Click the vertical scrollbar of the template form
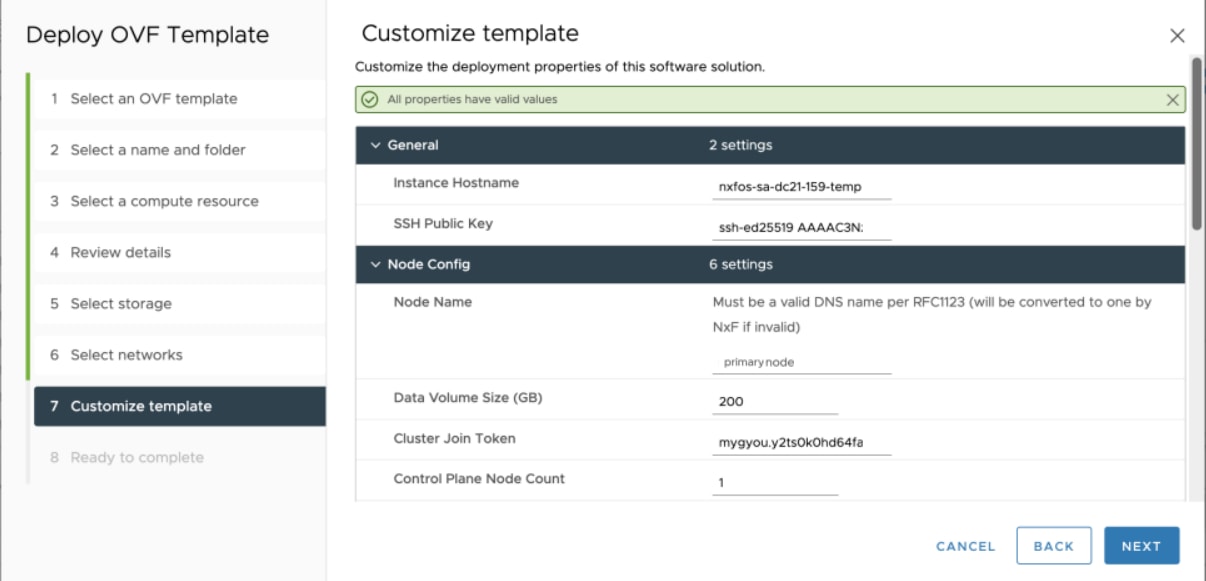This screenshot has height=581, width=1206. 1195,145
